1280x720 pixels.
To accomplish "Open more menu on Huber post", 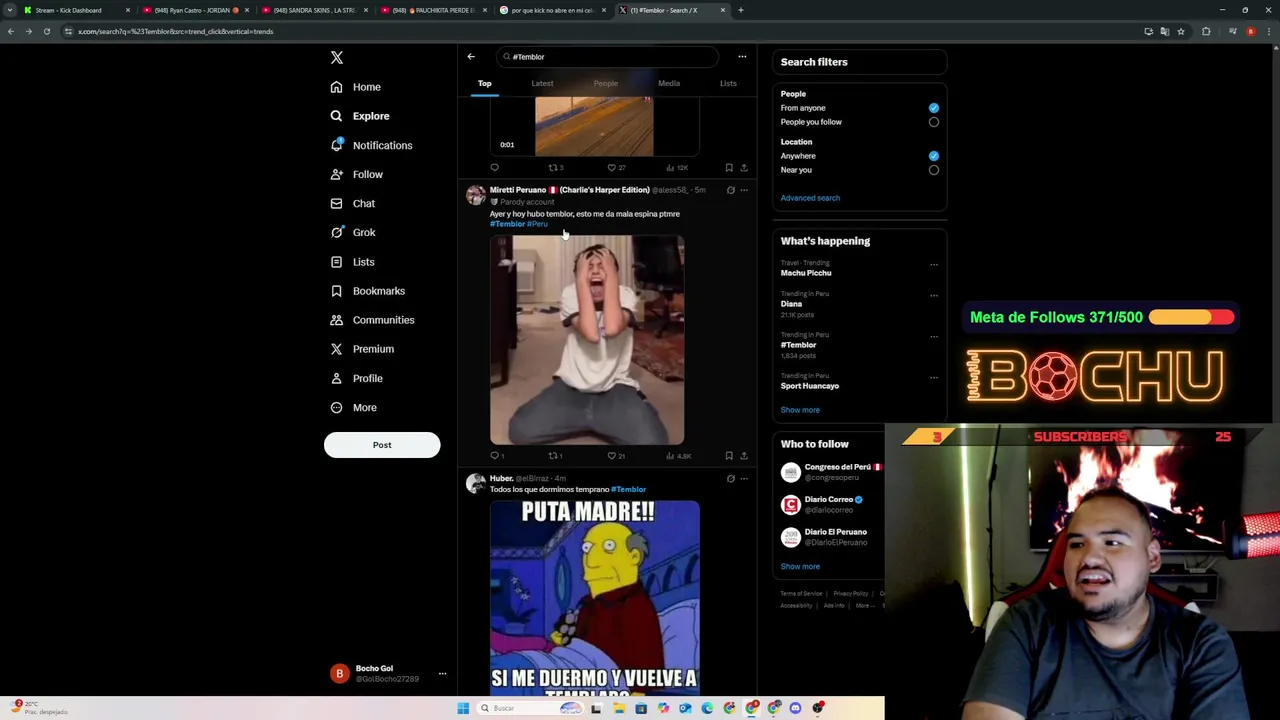I will point(744,479).
